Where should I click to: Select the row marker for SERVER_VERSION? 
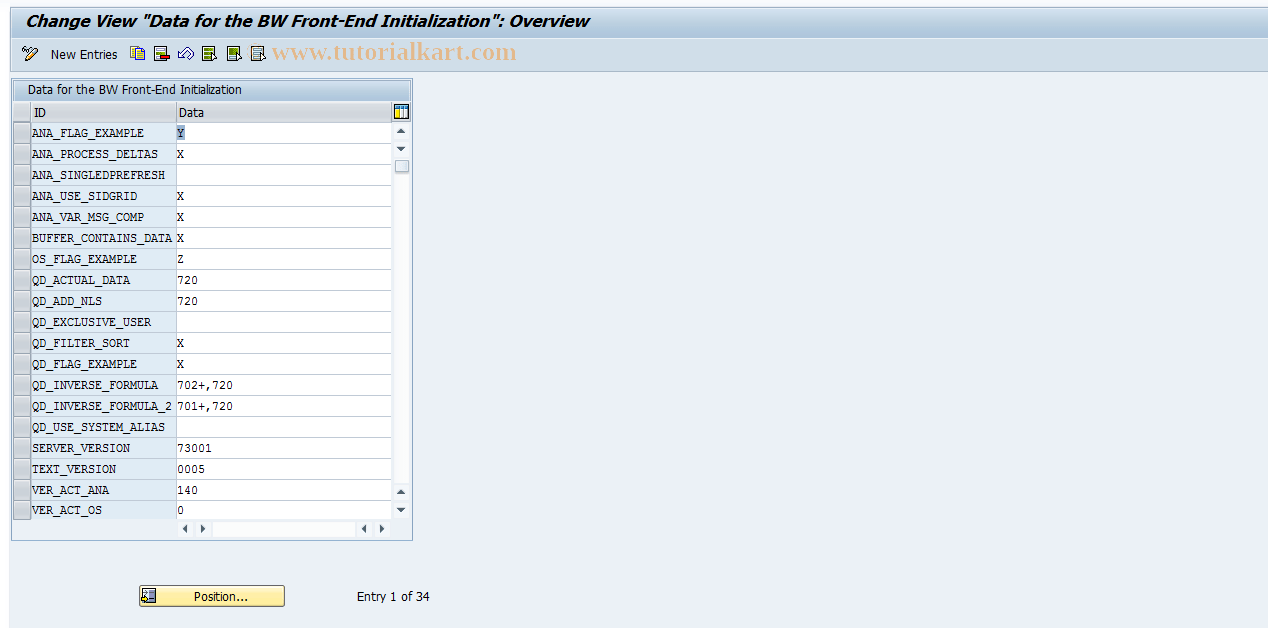(x=20, y=448)
